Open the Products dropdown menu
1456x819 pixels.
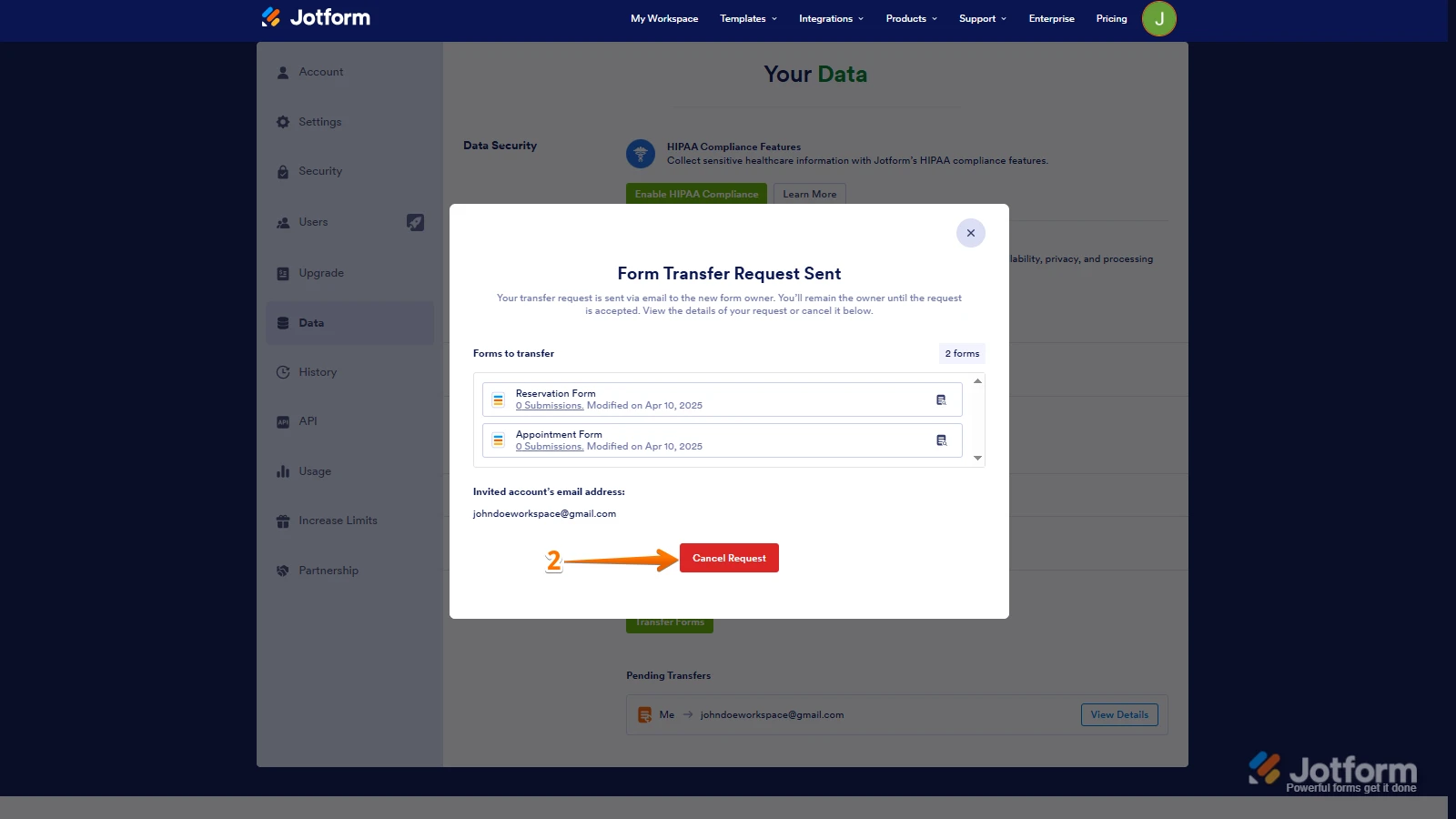click(911, 18)
